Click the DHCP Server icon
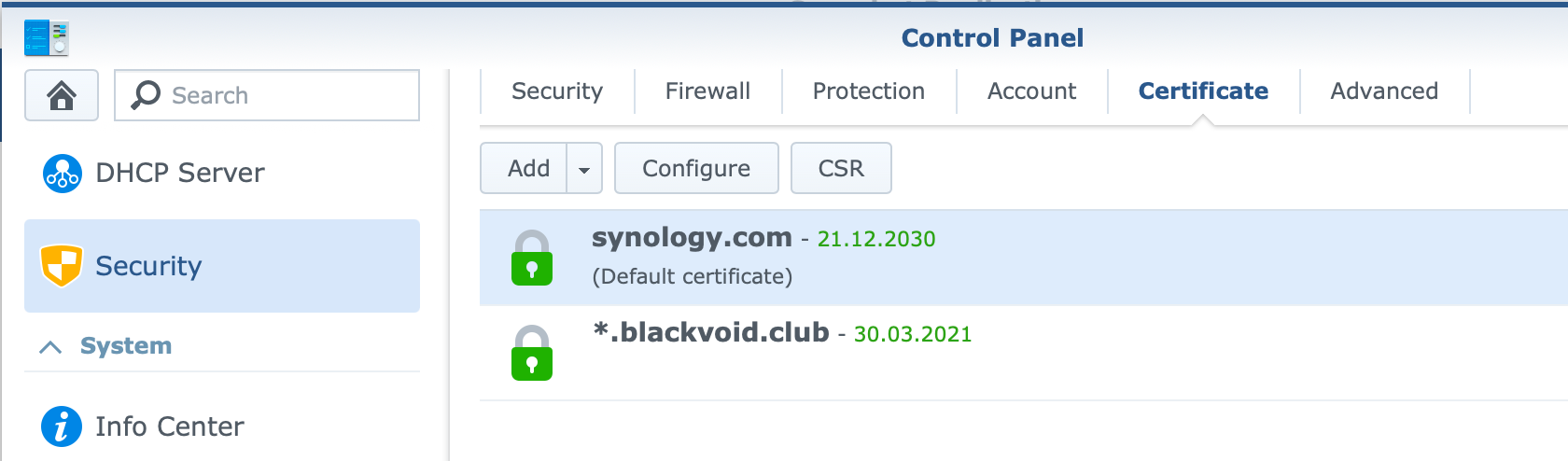This screenshot has width=1568, height=461. (x=63, y=173)
